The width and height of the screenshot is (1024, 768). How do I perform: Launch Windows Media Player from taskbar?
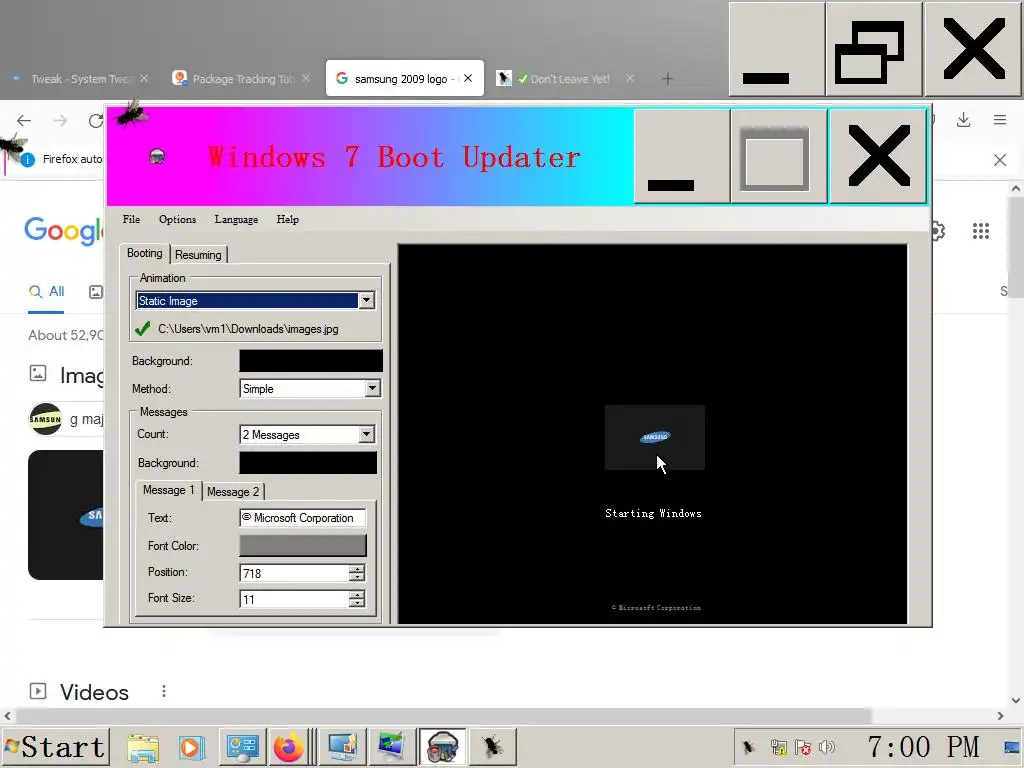(x=191, y=747)
